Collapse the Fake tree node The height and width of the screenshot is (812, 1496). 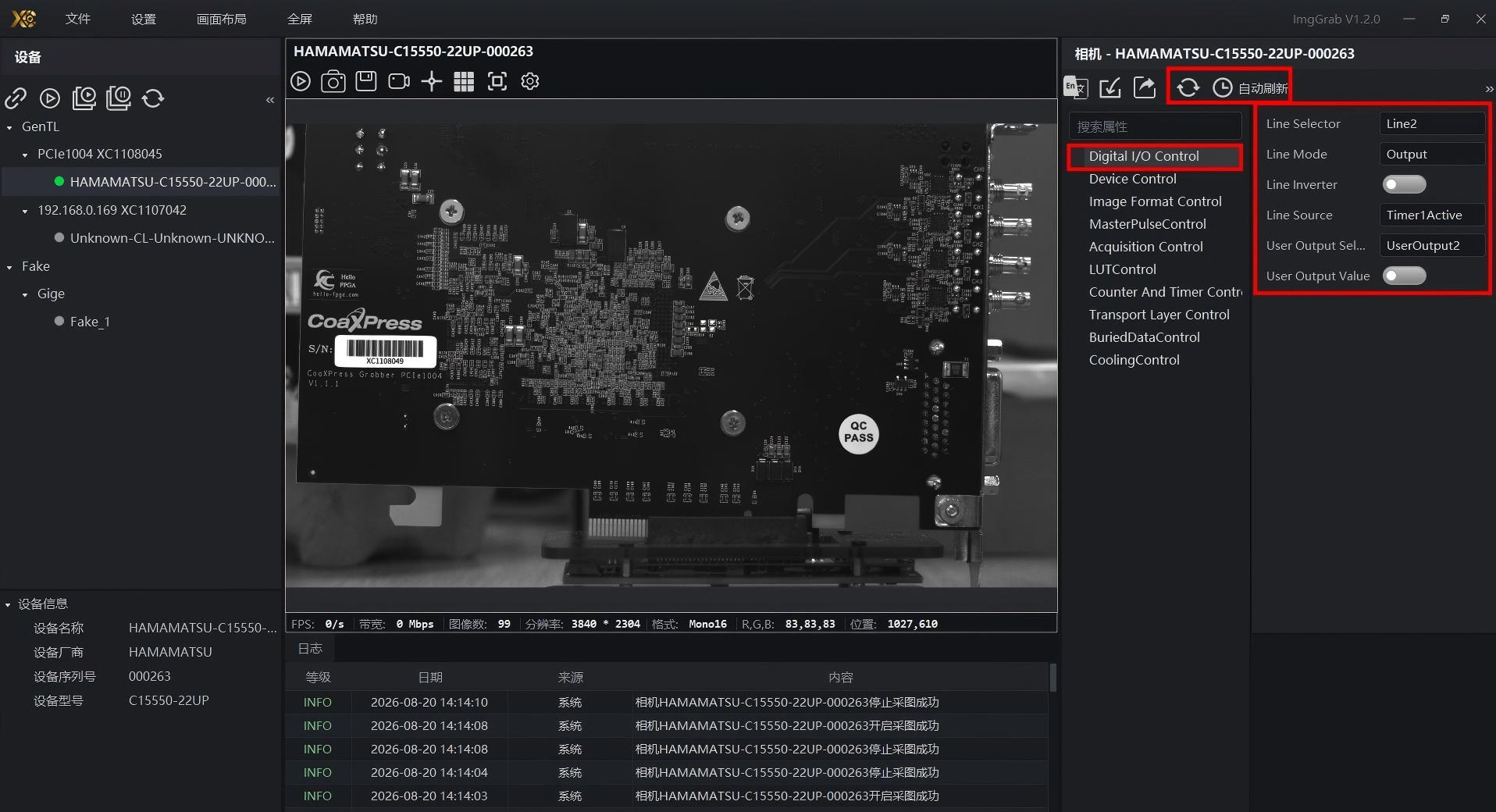(x=9, y=267)
